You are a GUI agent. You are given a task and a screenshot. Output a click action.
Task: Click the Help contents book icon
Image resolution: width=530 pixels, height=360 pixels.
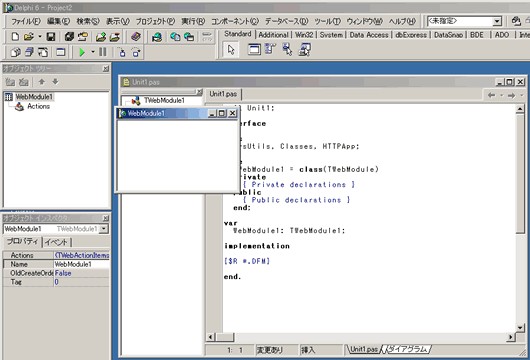click(x=136, y=37)
